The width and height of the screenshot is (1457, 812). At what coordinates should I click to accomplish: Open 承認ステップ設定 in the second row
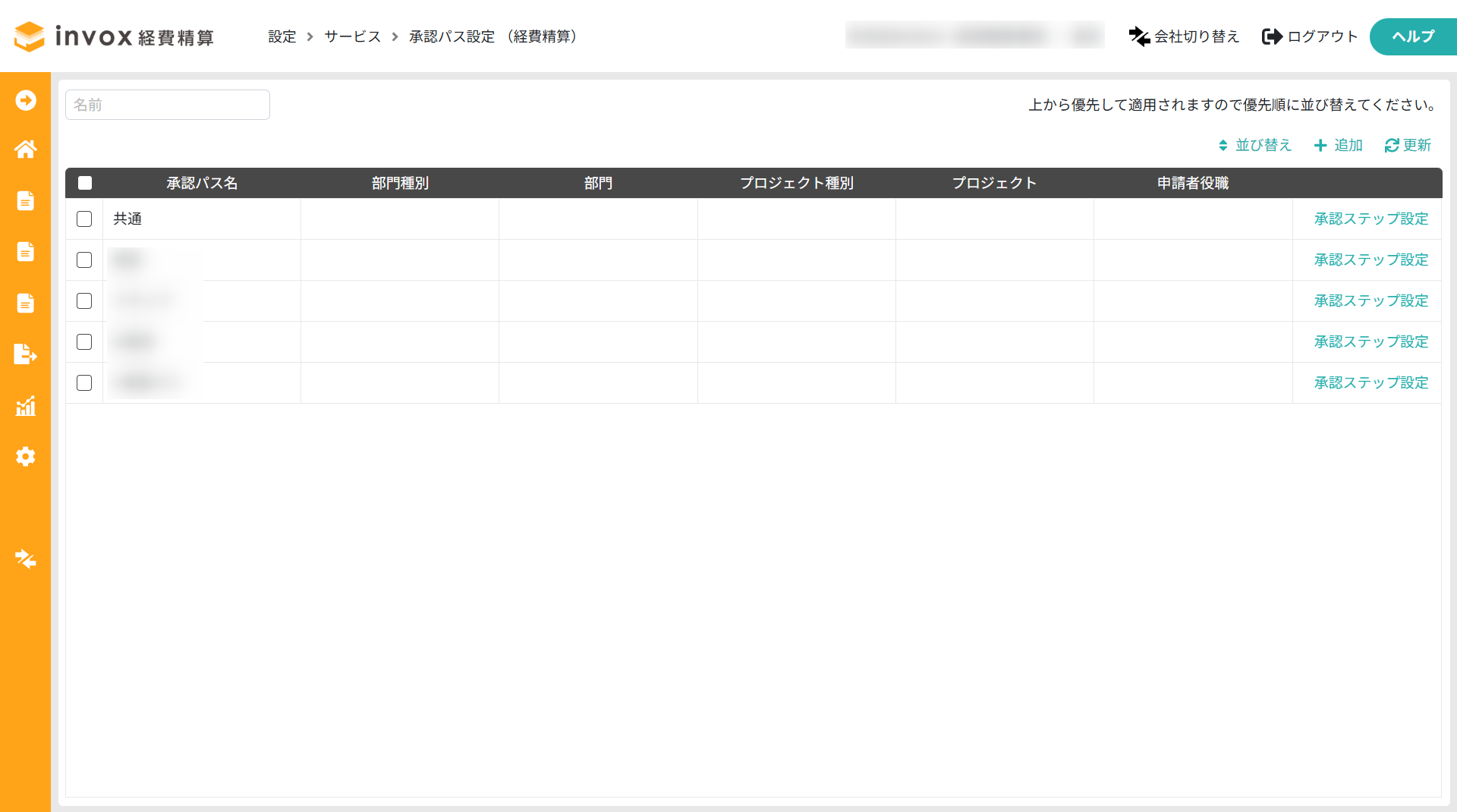pyautogui.click(x=1371, y=260)
